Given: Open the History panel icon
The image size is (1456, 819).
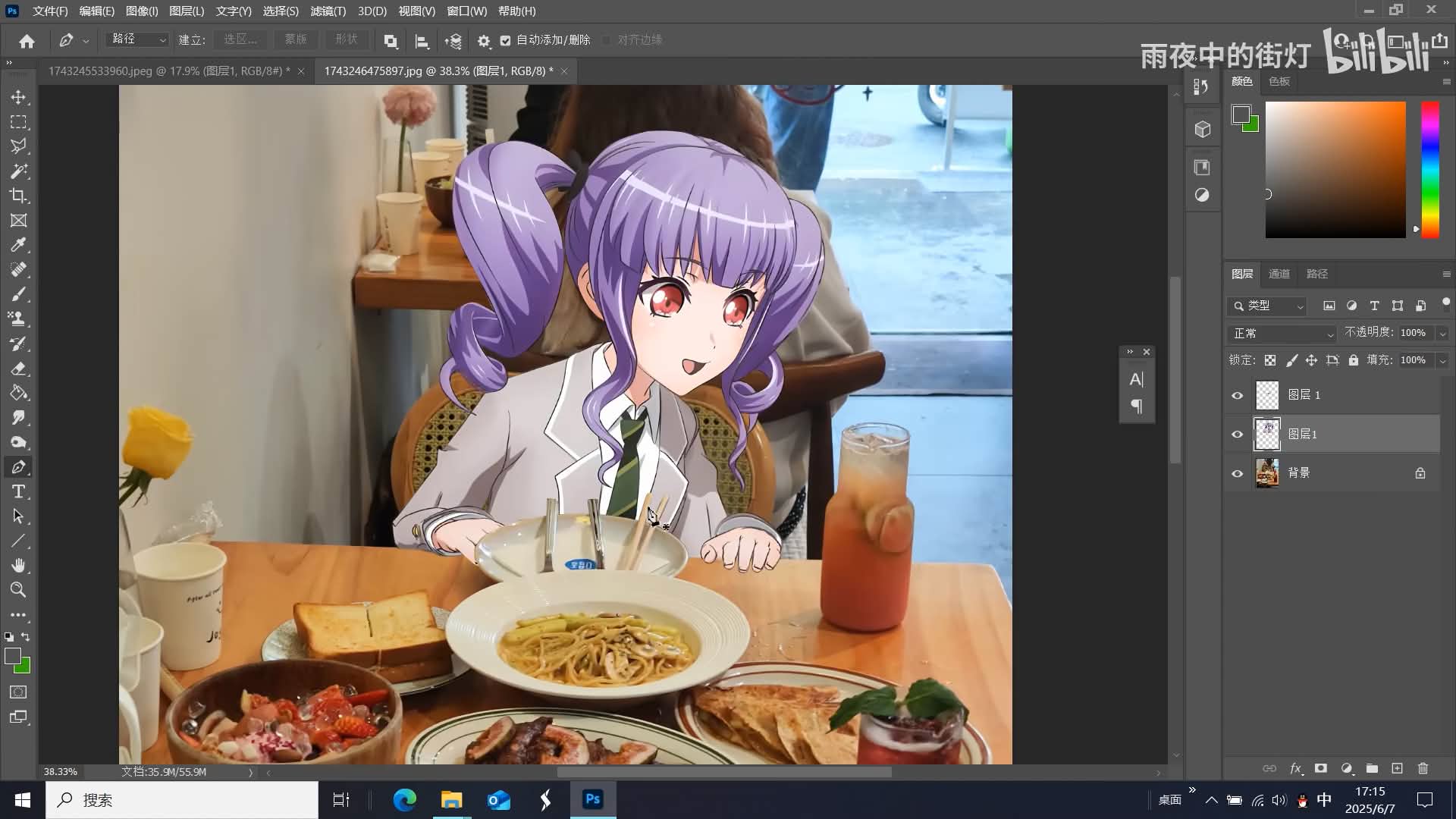Looking at the screenshot, I should [x=1201, y=87].
